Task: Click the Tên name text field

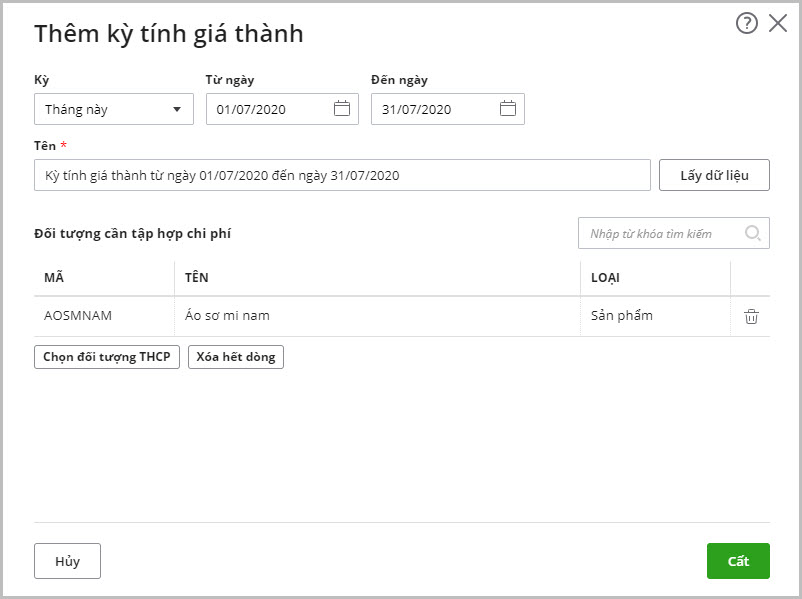Action: point(342,175)
